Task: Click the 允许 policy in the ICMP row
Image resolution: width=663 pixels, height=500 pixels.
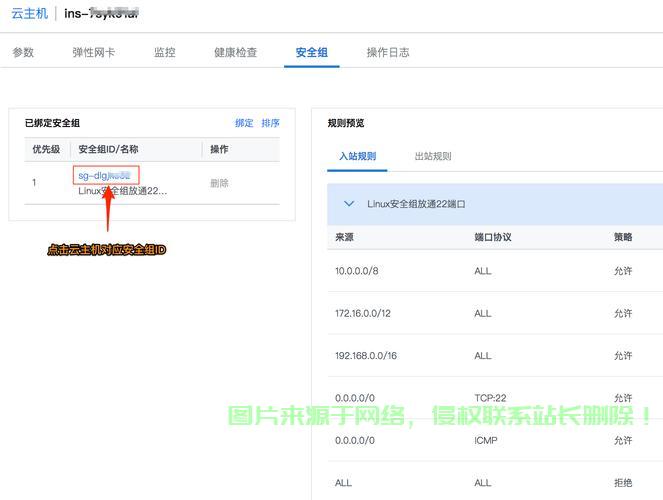Action: click(623, 440)
